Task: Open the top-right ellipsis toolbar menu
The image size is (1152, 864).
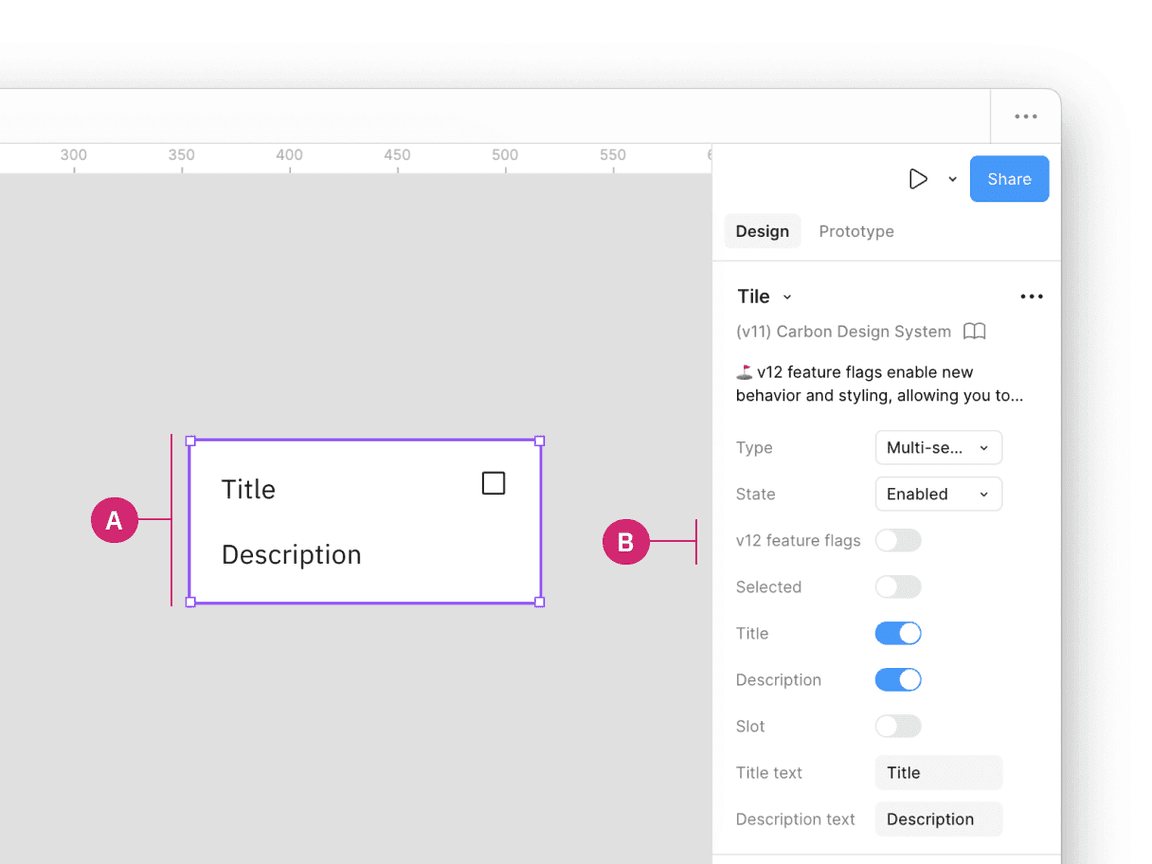Action: click(x=1026, y=116)
